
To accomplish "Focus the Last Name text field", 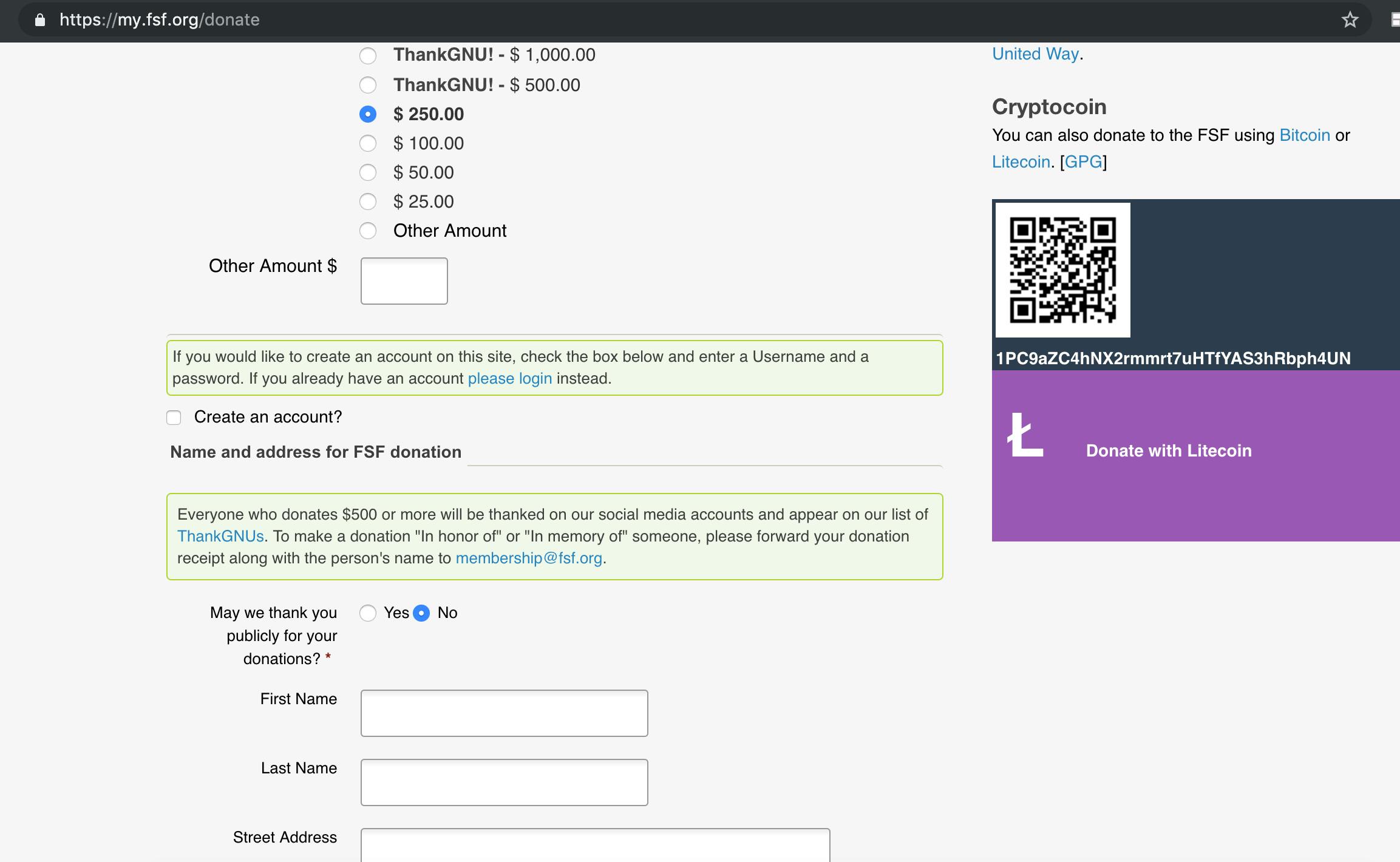I will 504,782.
